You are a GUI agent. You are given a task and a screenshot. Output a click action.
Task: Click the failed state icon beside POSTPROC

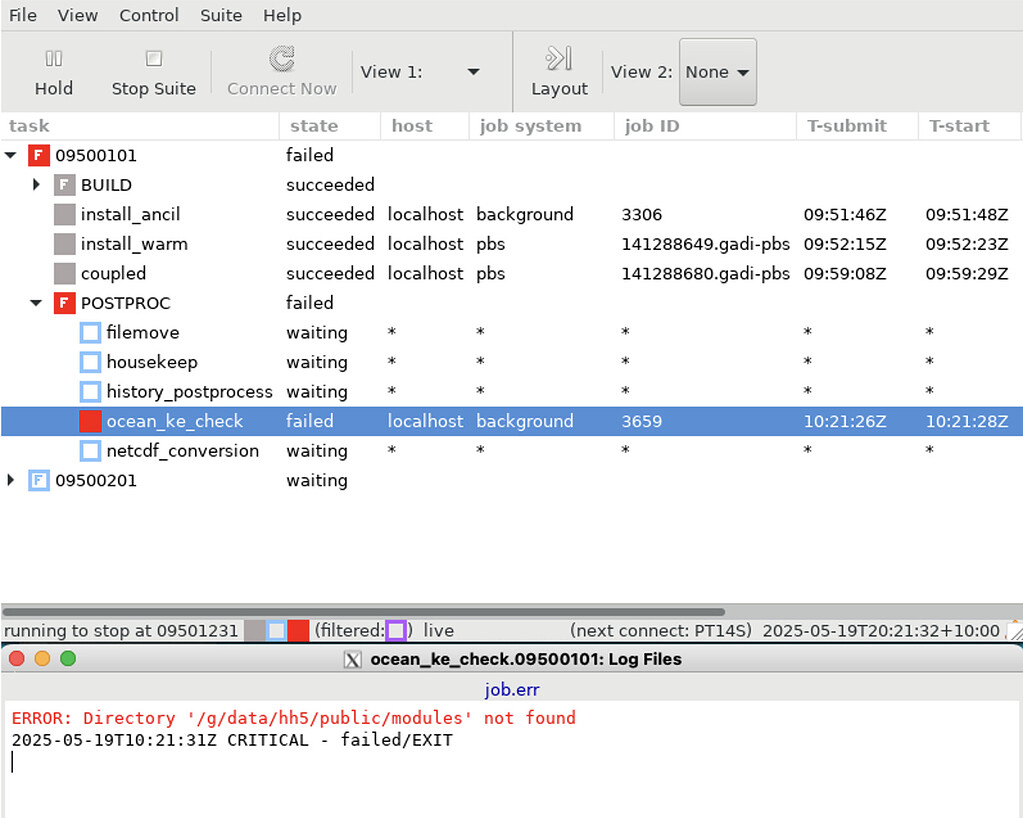(64, 303)
